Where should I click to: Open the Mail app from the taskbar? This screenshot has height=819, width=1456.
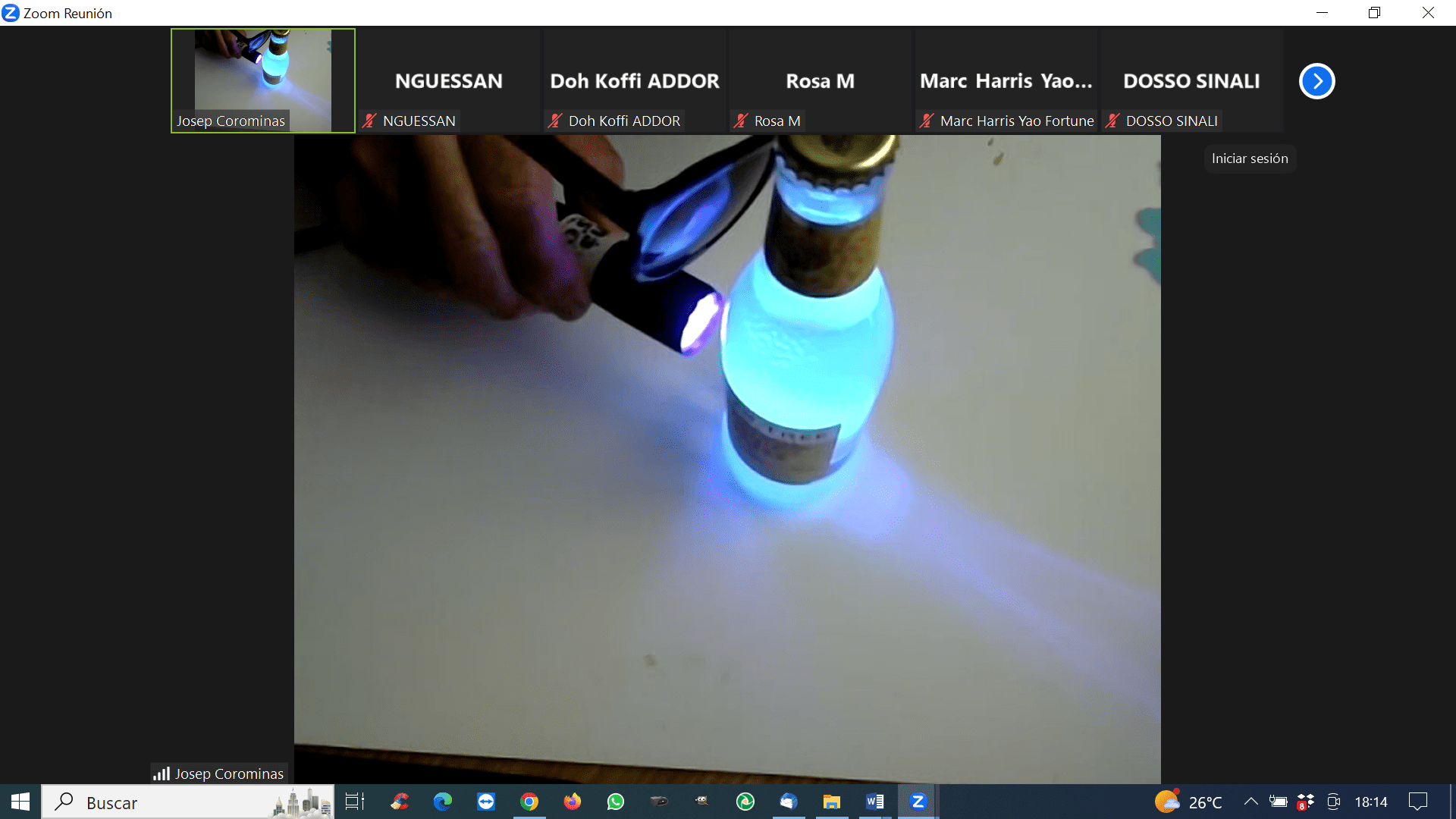tap(789, 802)
